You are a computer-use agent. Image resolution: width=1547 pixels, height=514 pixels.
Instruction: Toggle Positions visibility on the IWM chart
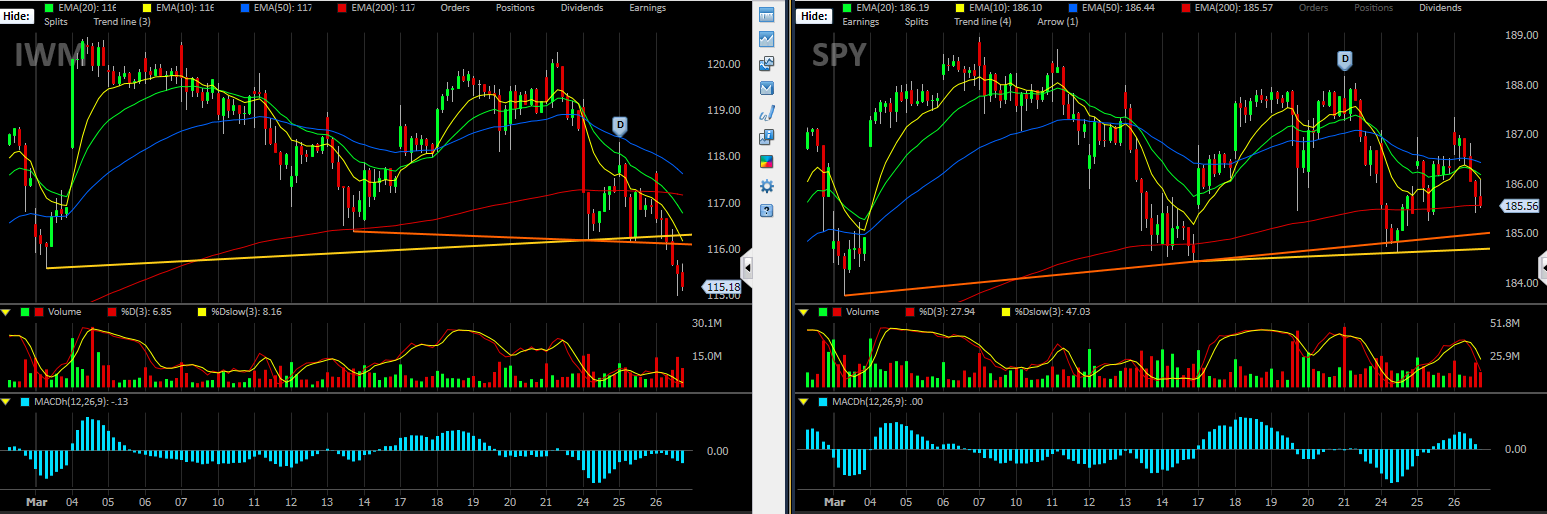515,8
